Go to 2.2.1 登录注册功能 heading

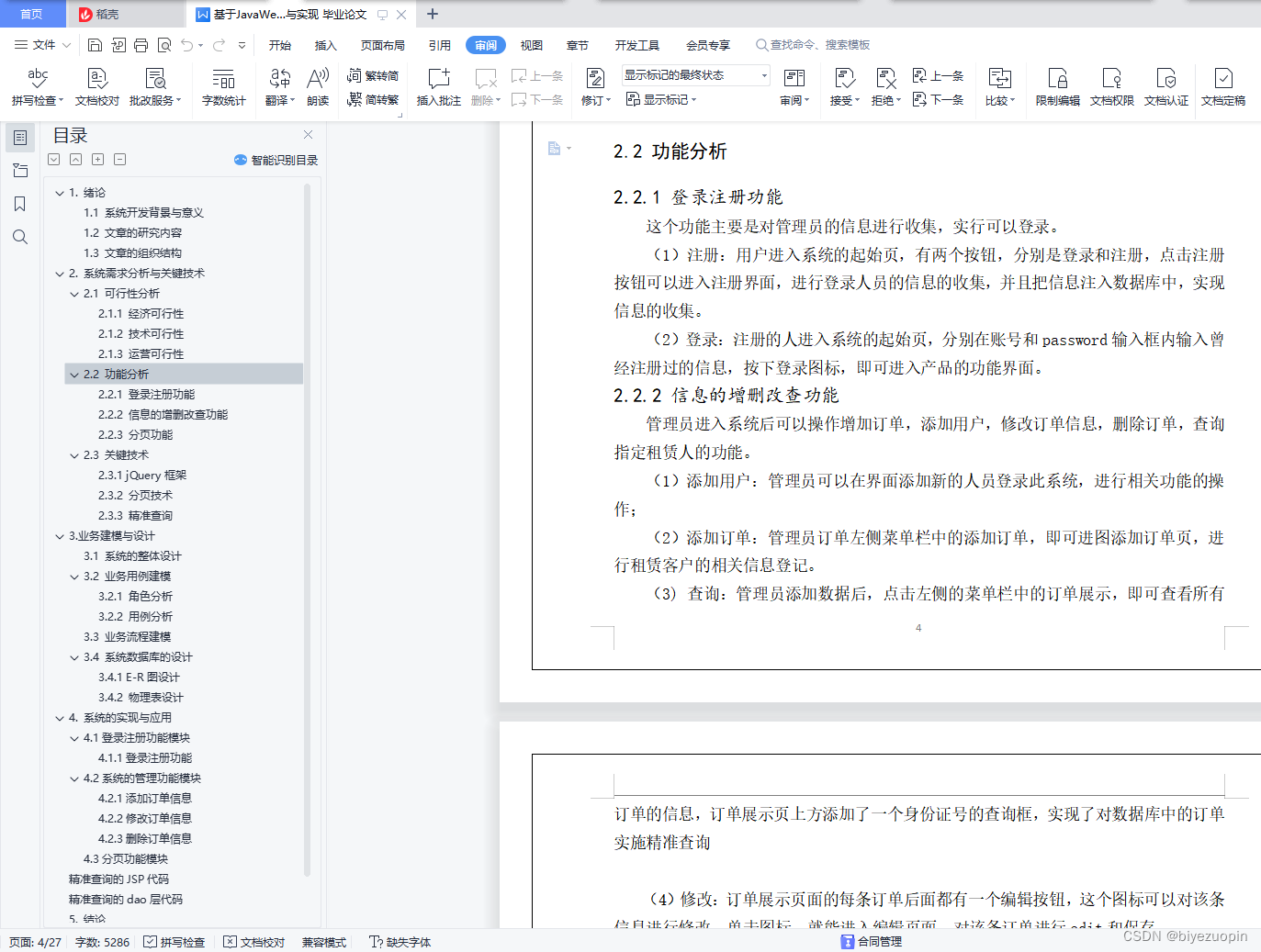[146, 395]
